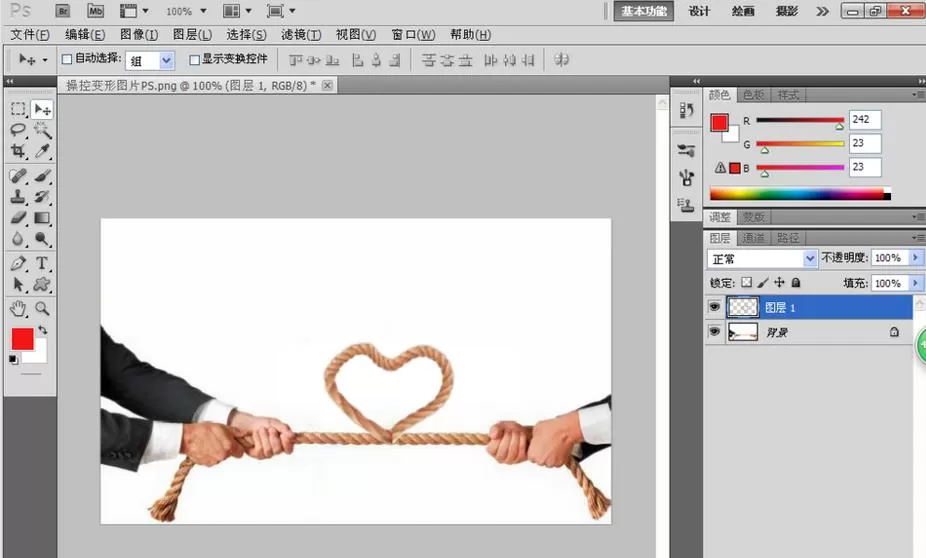Open the 100% zoom level dropdown
The width and height of the screenshot is (926, 558).
click(x=203, y=11)
